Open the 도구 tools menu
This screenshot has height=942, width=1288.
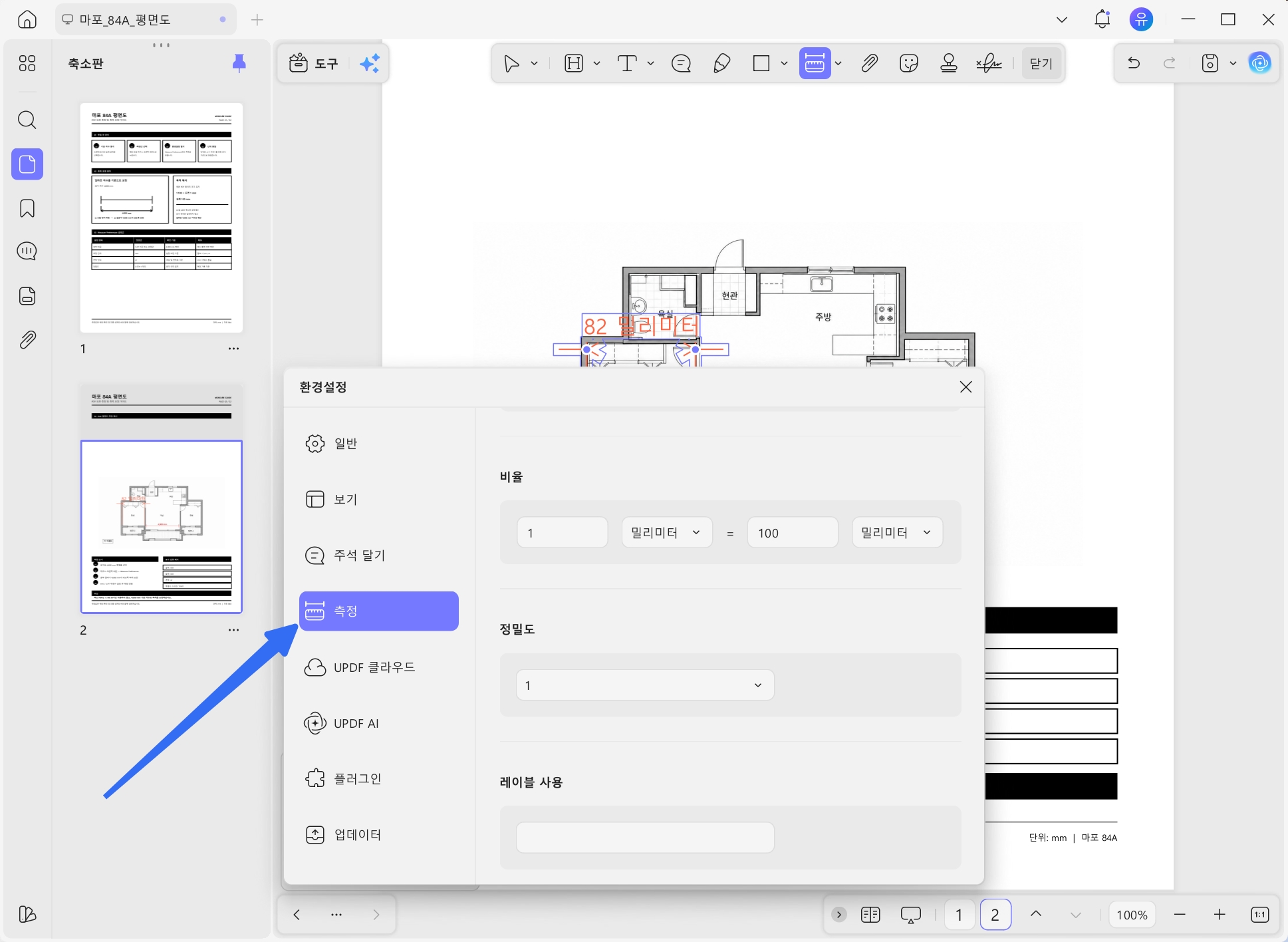coord(314,63)
